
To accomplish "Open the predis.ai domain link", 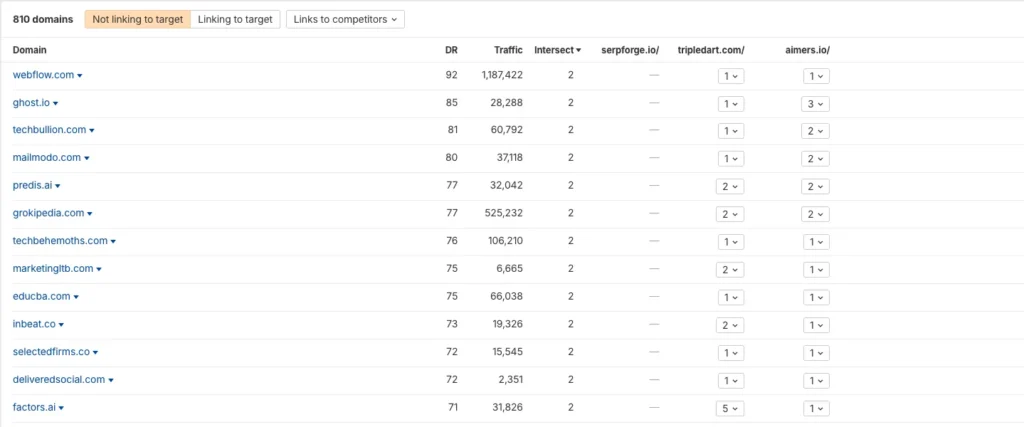I will click(32, 185).
